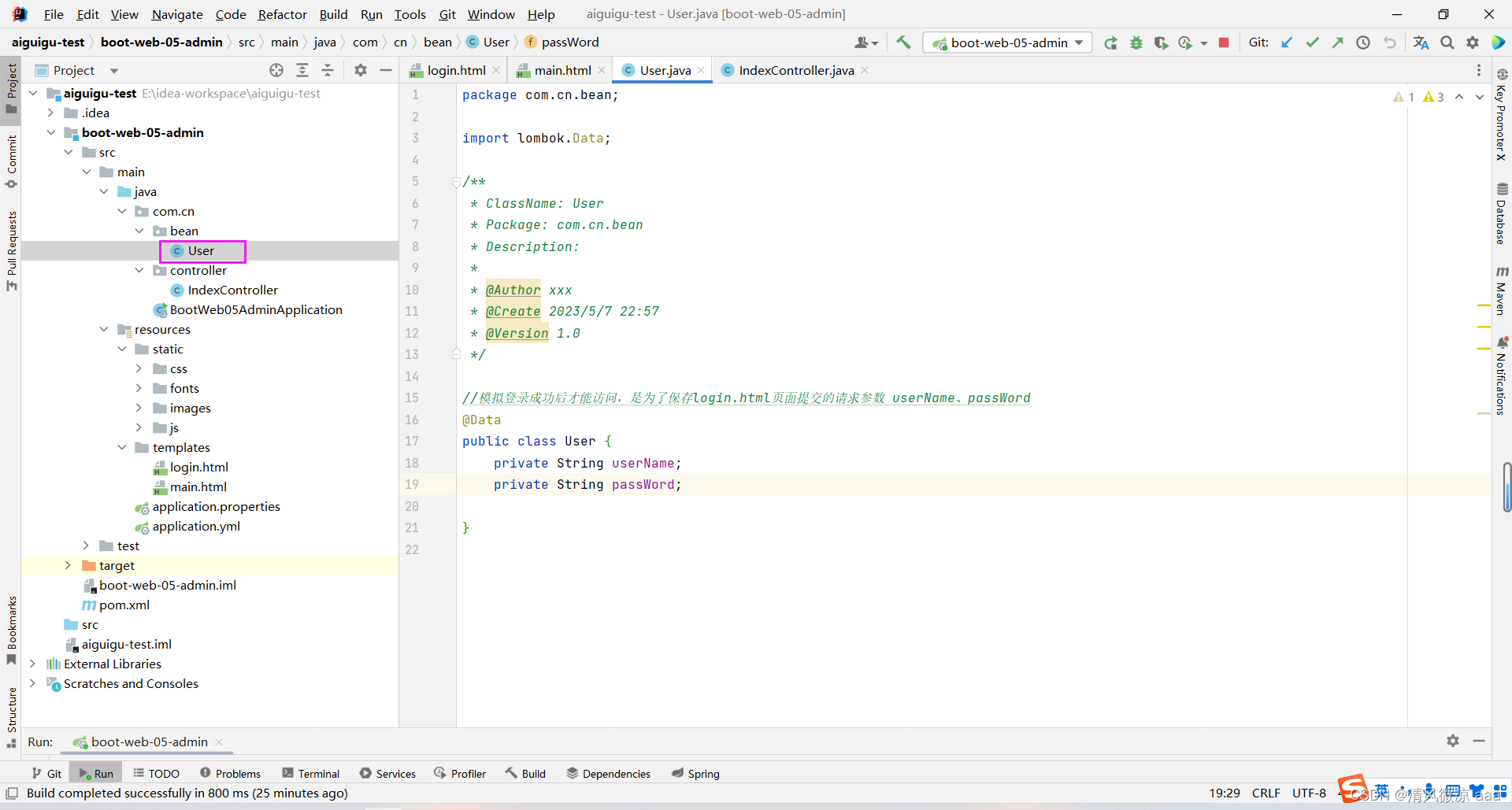Expand the .idea folder
Viewport: 1512px width, 810px height.
click(50, 113)
